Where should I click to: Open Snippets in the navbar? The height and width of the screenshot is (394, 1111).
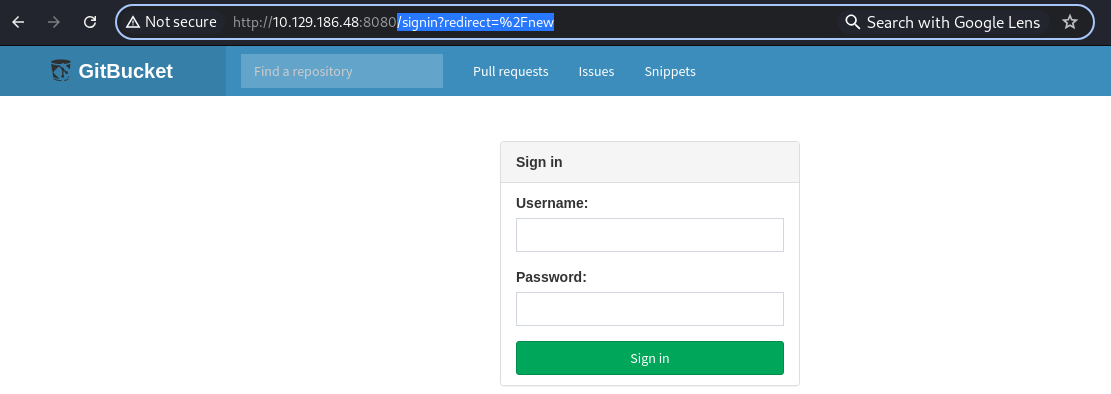[x=670, y=72]
